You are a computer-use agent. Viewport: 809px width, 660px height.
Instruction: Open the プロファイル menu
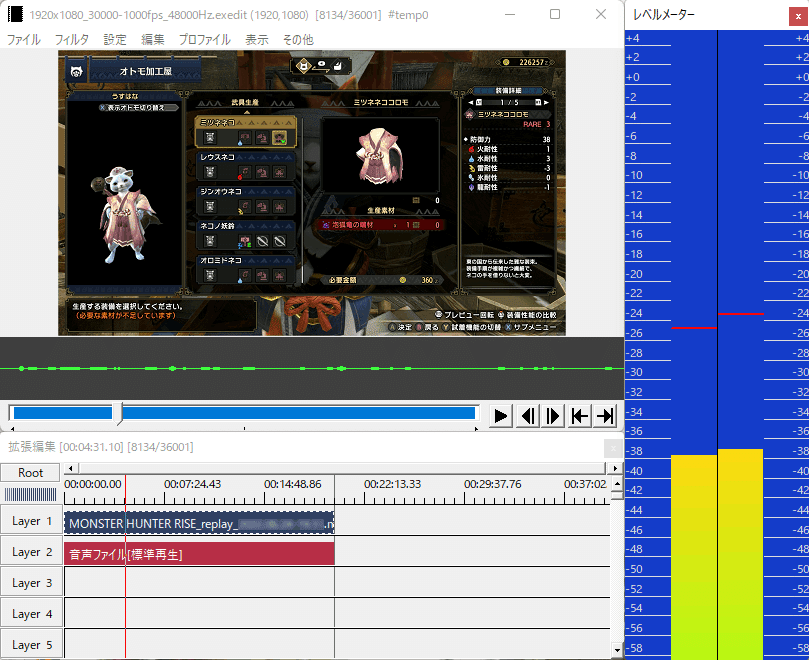204,40
